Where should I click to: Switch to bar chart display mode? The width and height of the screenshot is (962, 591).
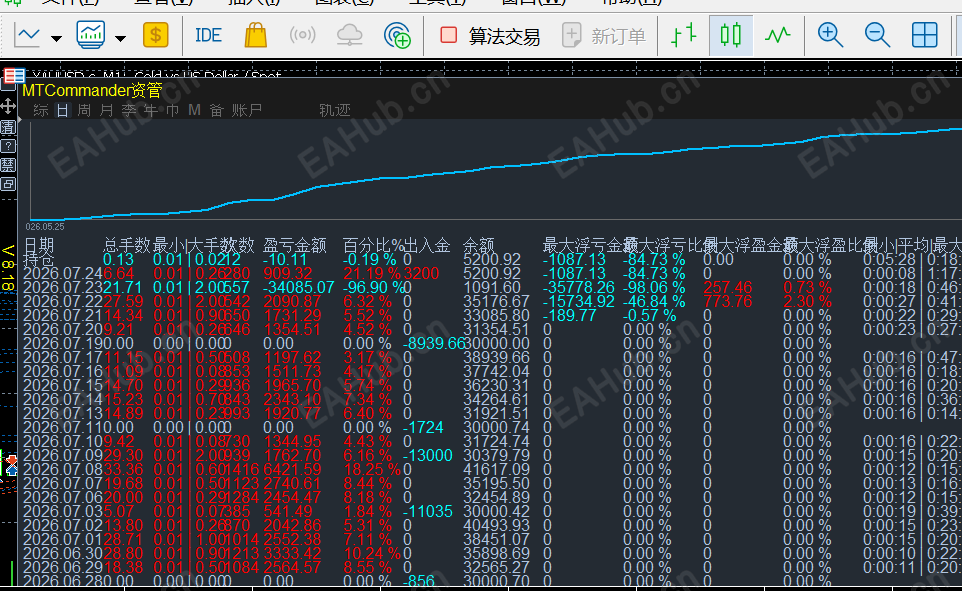click(683, 35)
